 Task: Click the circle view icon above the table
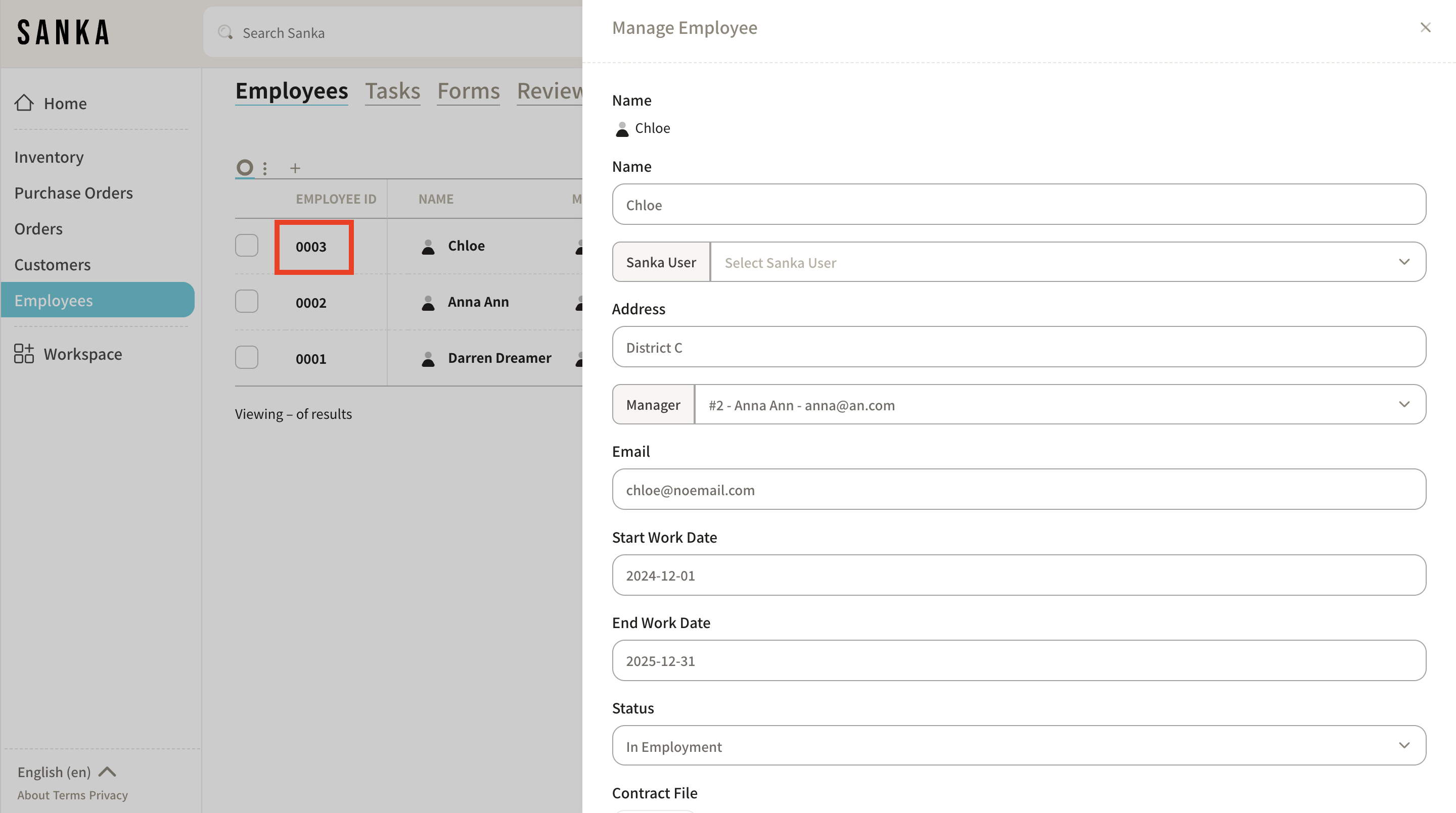(245, 168)
